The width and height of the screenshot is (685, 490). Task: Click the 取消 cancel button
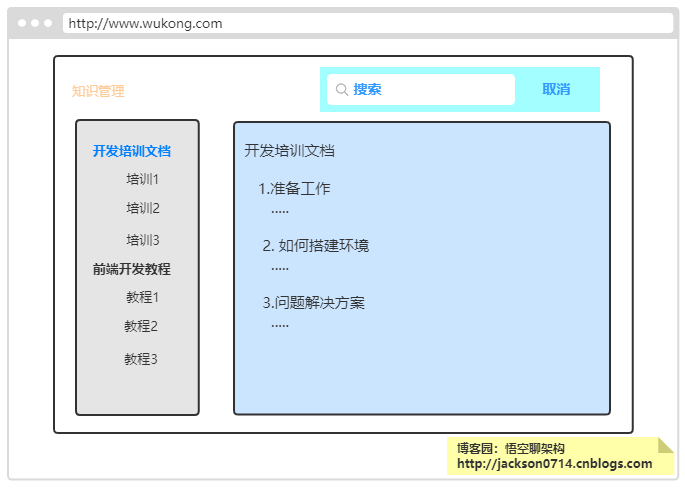tap(556, 89)
